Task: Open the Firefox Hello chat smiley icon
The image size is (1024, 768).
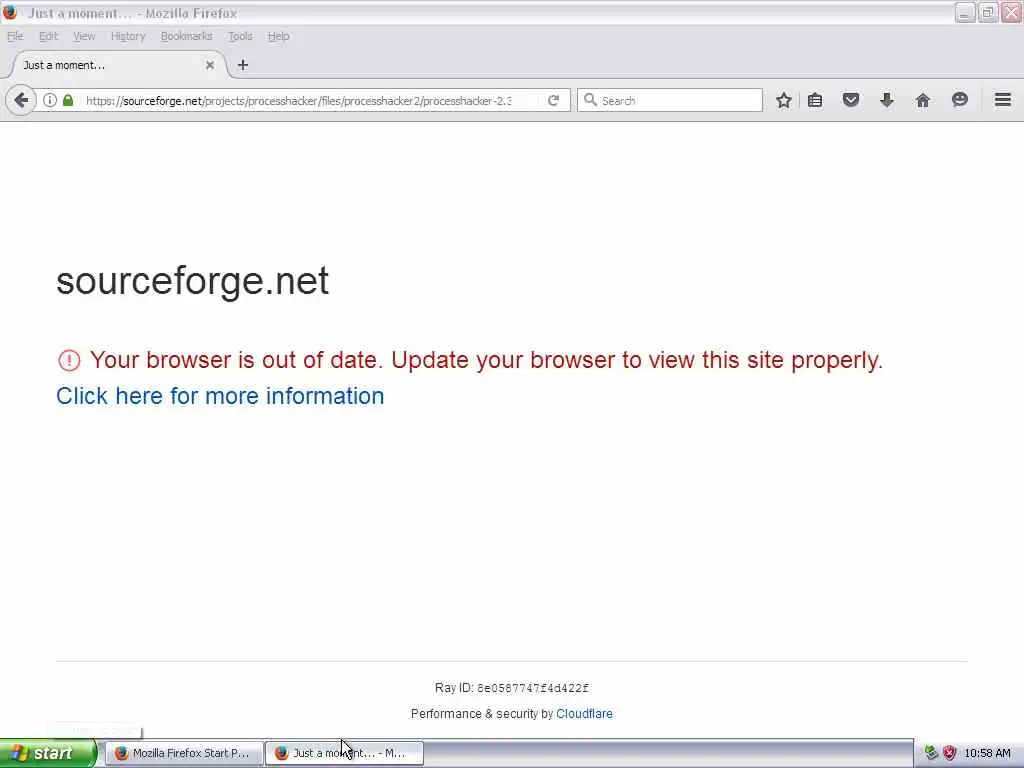Action: pos(960,100)
